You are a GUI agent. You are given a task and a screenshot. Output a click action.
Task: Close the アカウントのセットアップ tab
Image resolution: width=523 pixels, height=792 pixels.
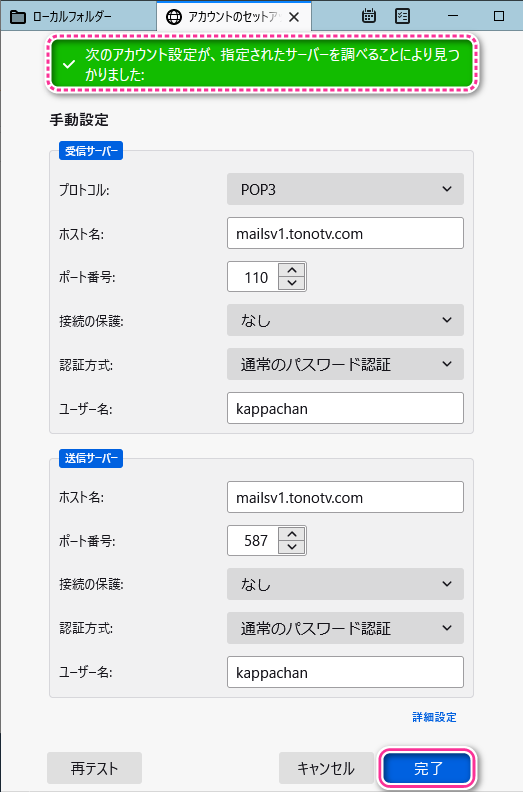coord(294,17)
